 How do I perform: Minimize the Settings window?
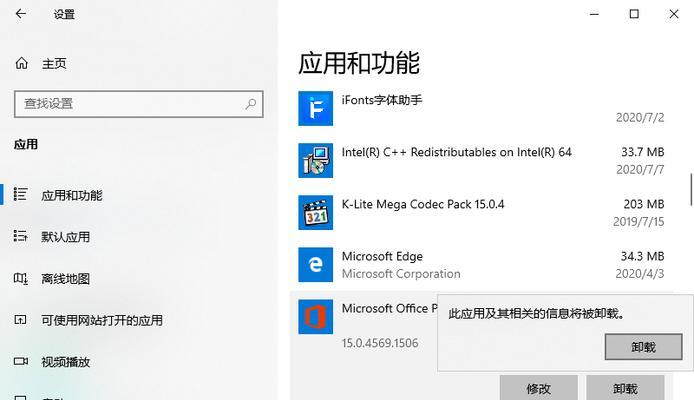594,14
